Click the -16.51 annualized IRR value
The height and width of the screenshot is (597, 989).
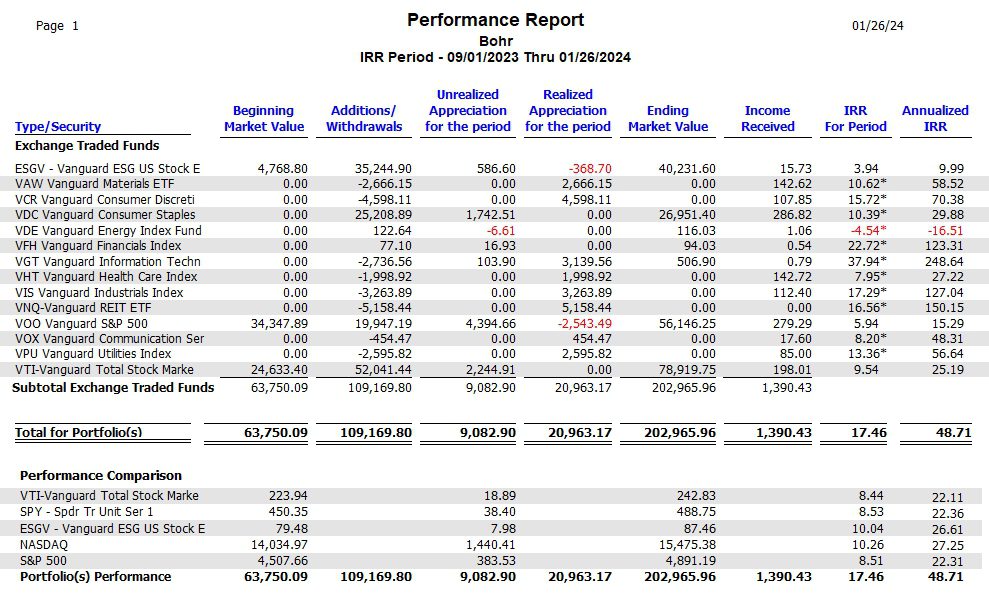click(945, 230)
